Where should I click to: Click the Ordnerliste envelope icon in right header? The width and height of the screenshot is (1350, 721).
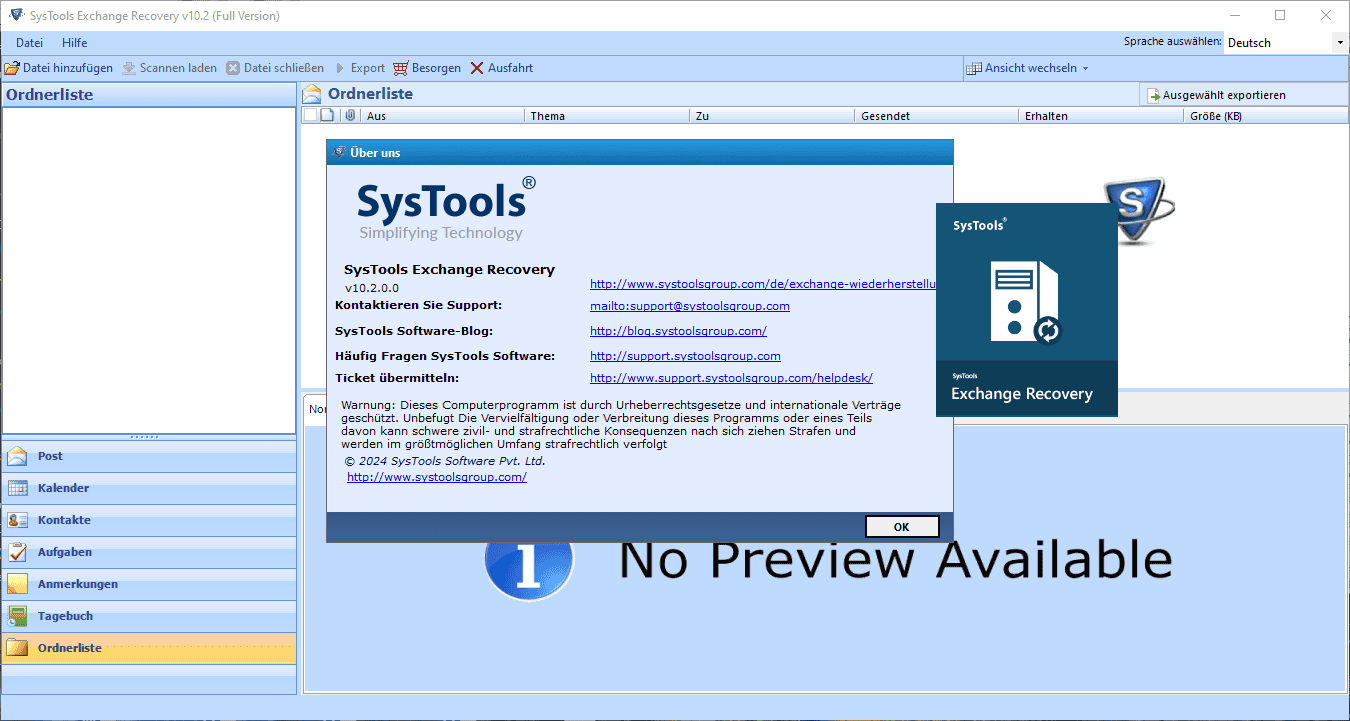coord(313,94)
